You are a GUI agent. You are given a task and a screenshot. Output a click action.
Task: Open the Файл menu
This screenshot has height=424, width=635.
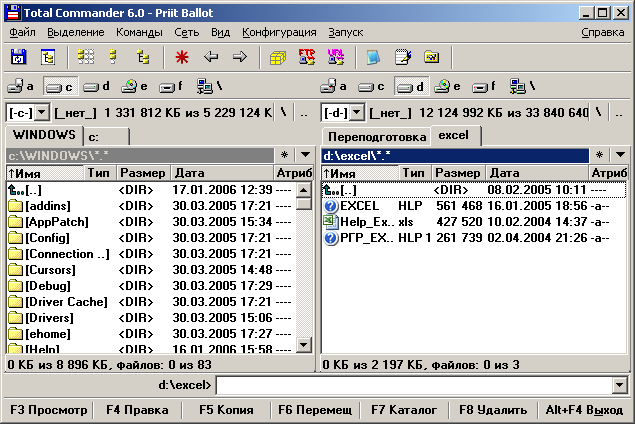tap(22, 32)
